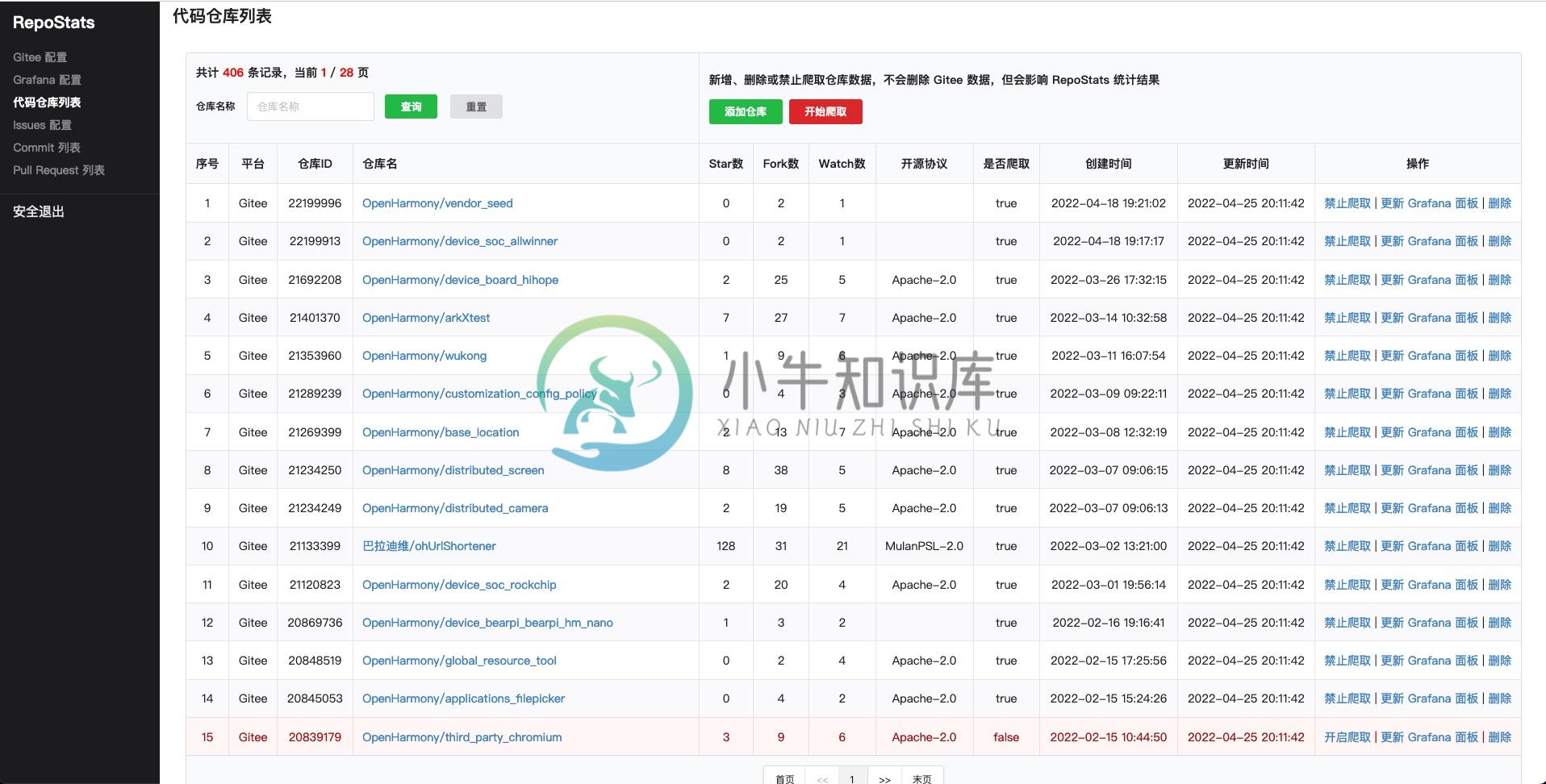This screenshot has height=784, width=1546.
Task: Click the gray 重置 button
Action: [476, 106]
